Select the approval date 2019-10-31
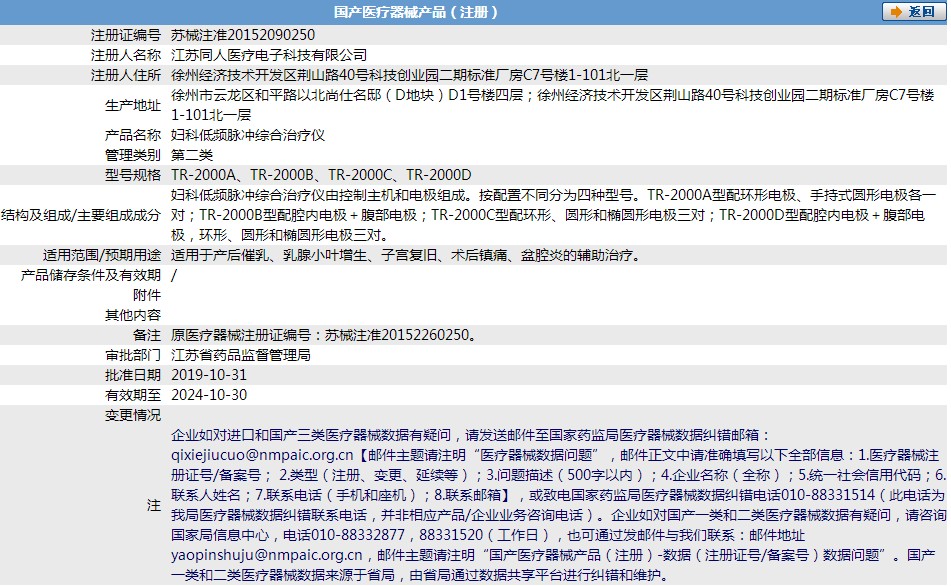This screenshot has height=586, width=951. pos(209,375)
